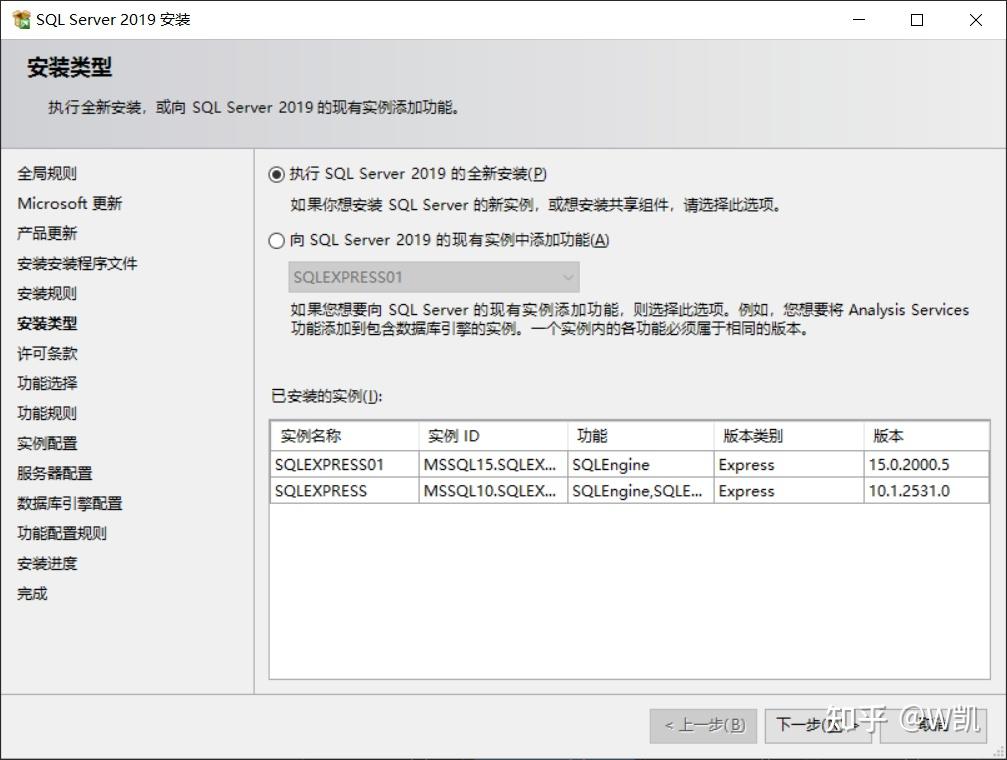Click the 功能 column header
The height and width of the screenshot is (760, 1007).
pos(640,436)
